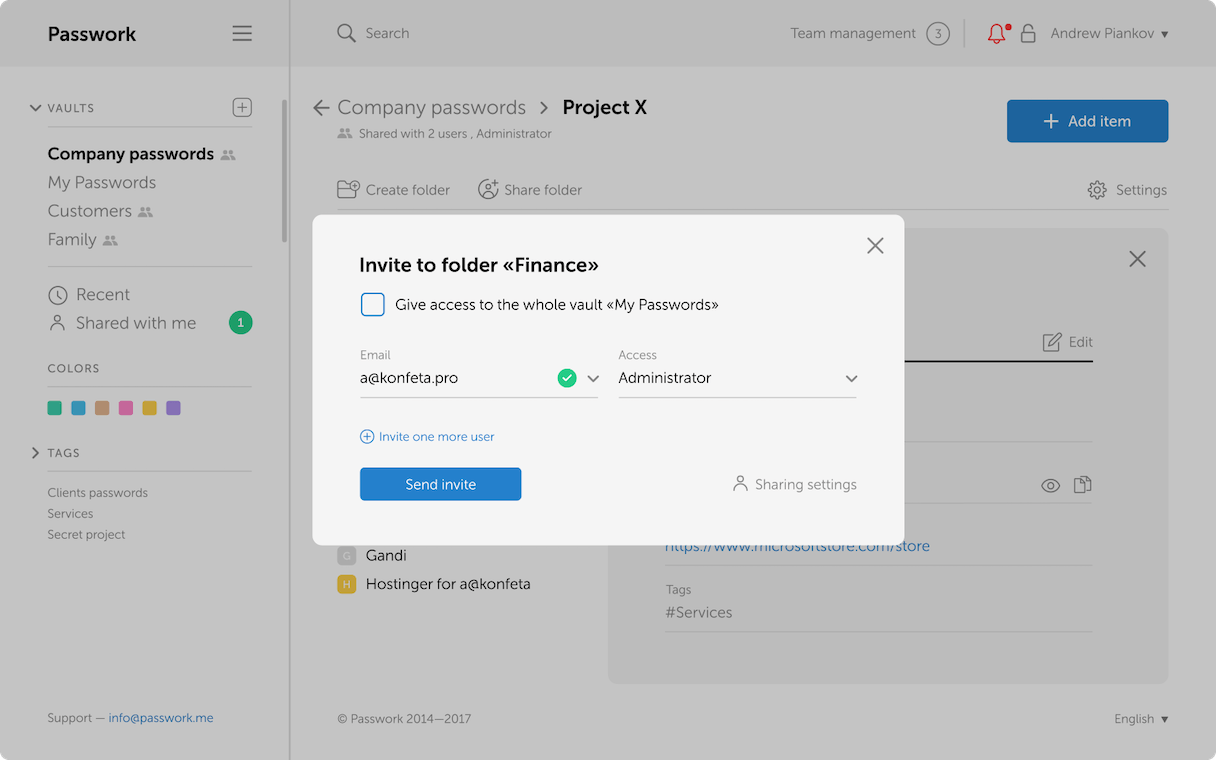Select the green color swatch
The image size is (1216, 760).
click(54, 408)
